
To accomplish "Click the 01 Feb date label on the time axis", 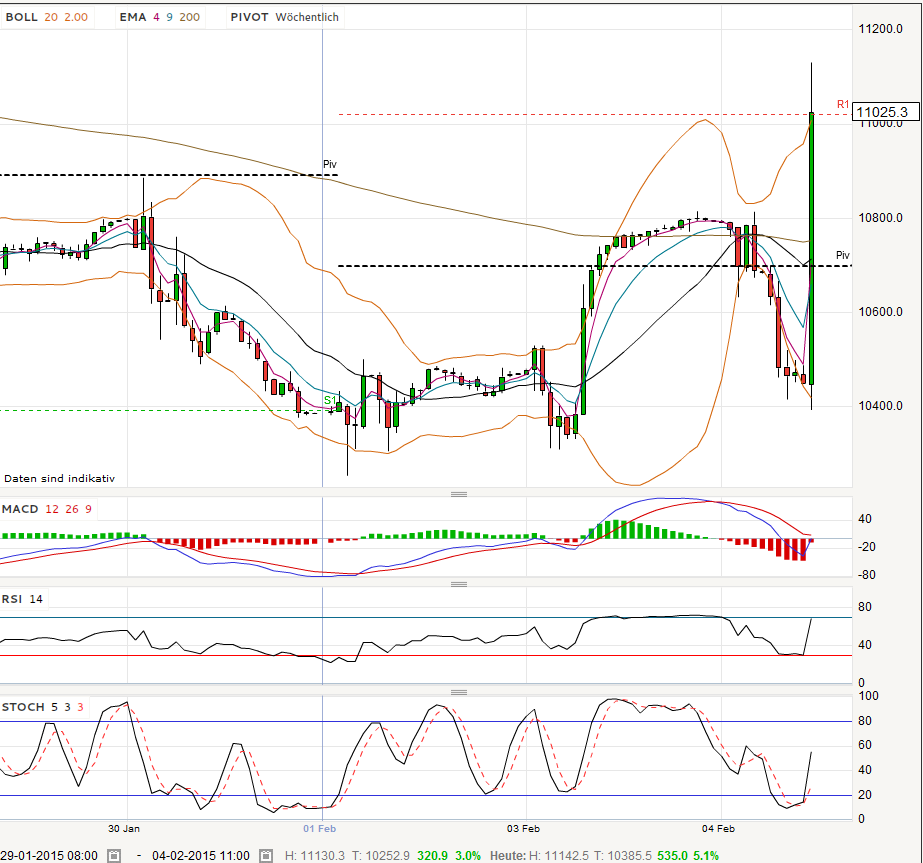I will pos(320,828).
